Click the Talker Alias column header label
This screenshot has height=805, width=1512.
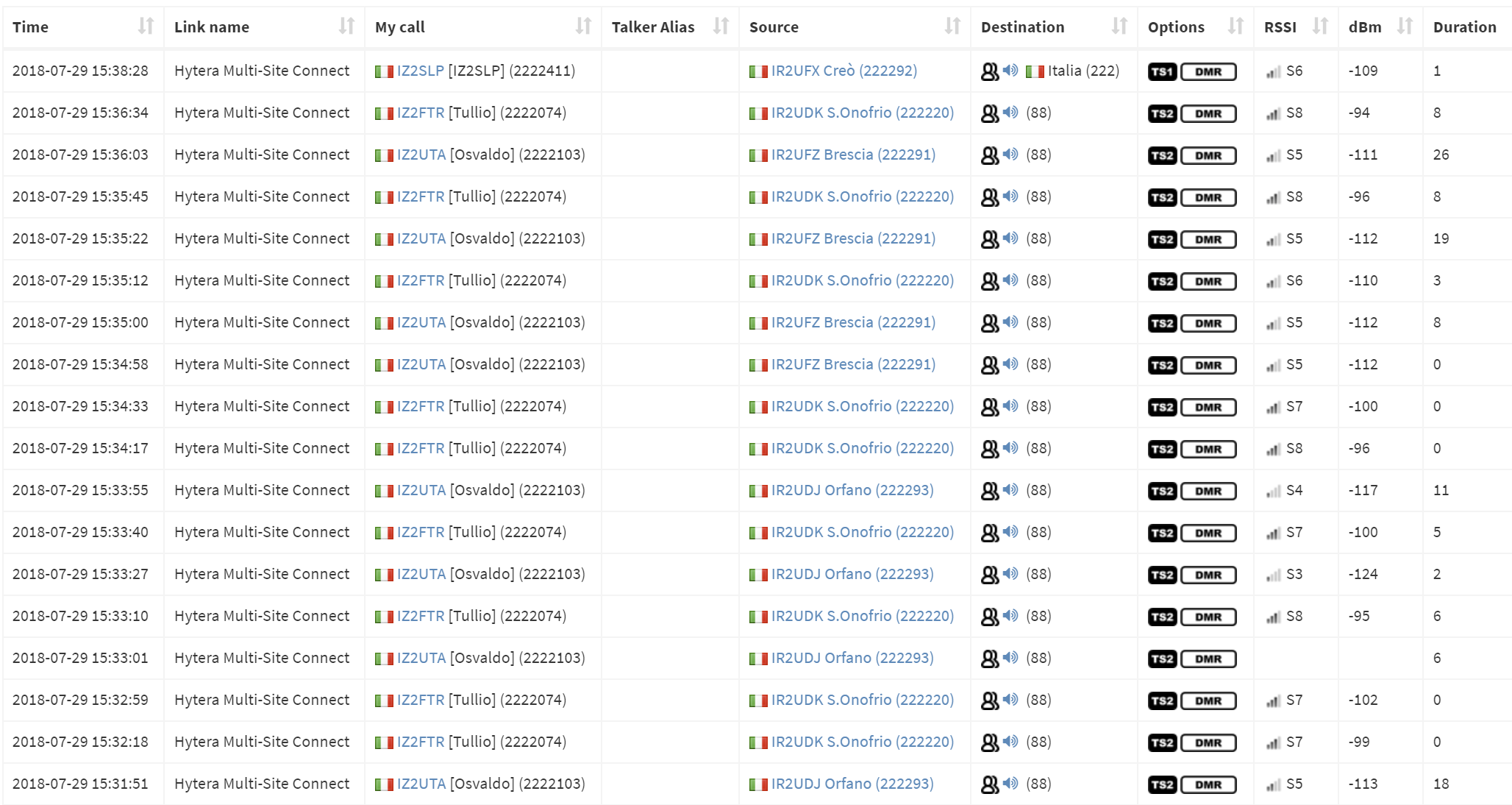(653, 27)
